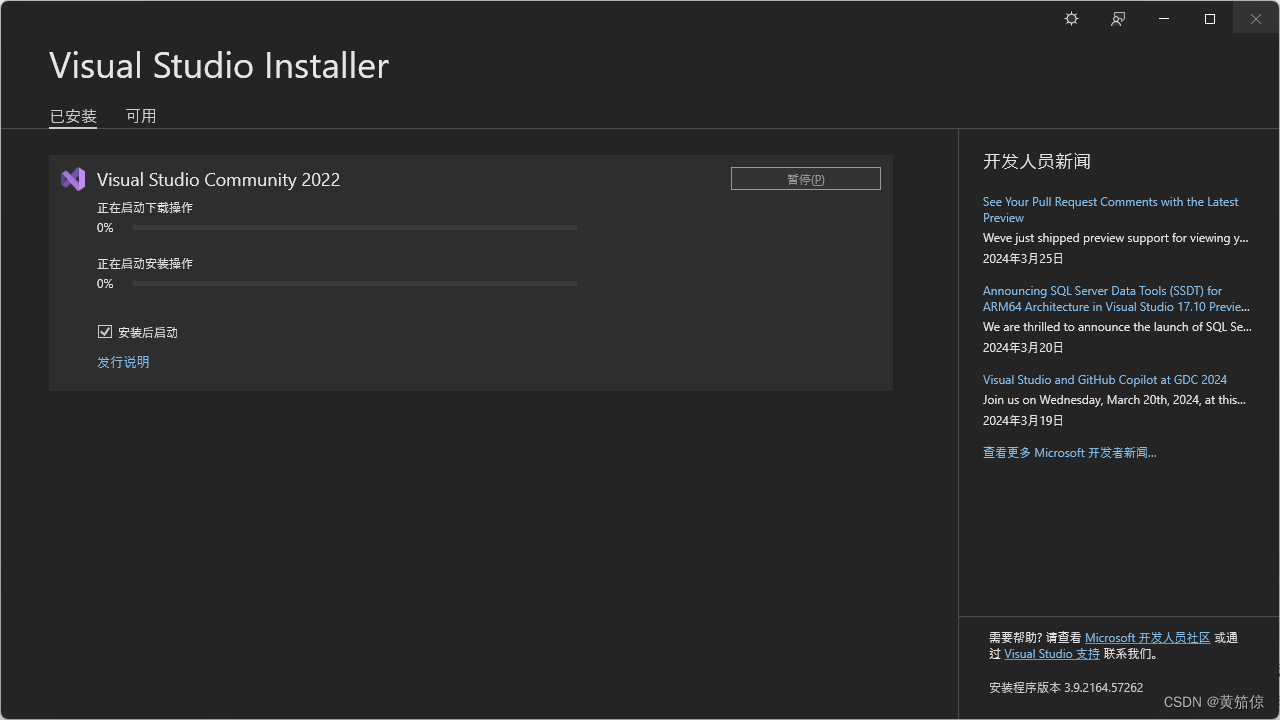Switch to the 可用 tab

[141, 116]
